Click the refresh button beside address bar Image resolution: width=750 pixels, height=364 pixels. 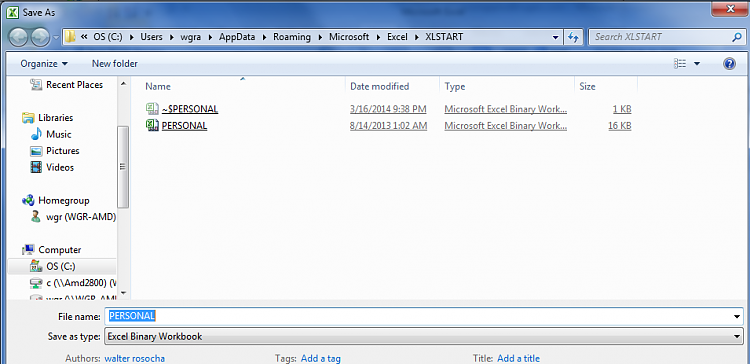point(573,37)
